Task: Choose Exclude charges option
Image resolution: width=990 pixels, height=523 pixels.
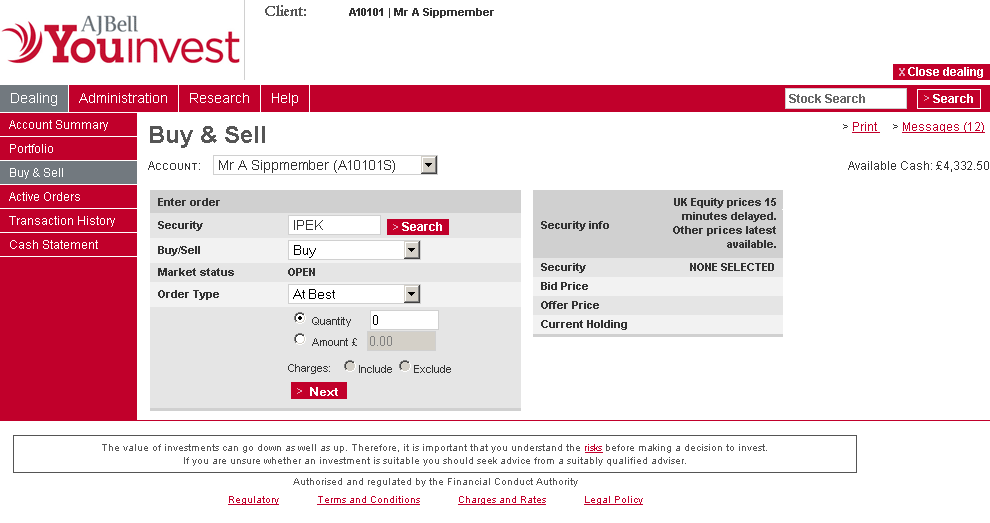Action: pyautogui.click(x=404, y=367)
